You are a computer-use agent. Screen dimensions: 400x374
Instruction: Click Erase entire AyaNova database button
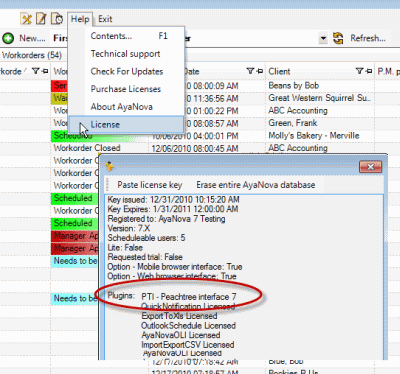256,185
